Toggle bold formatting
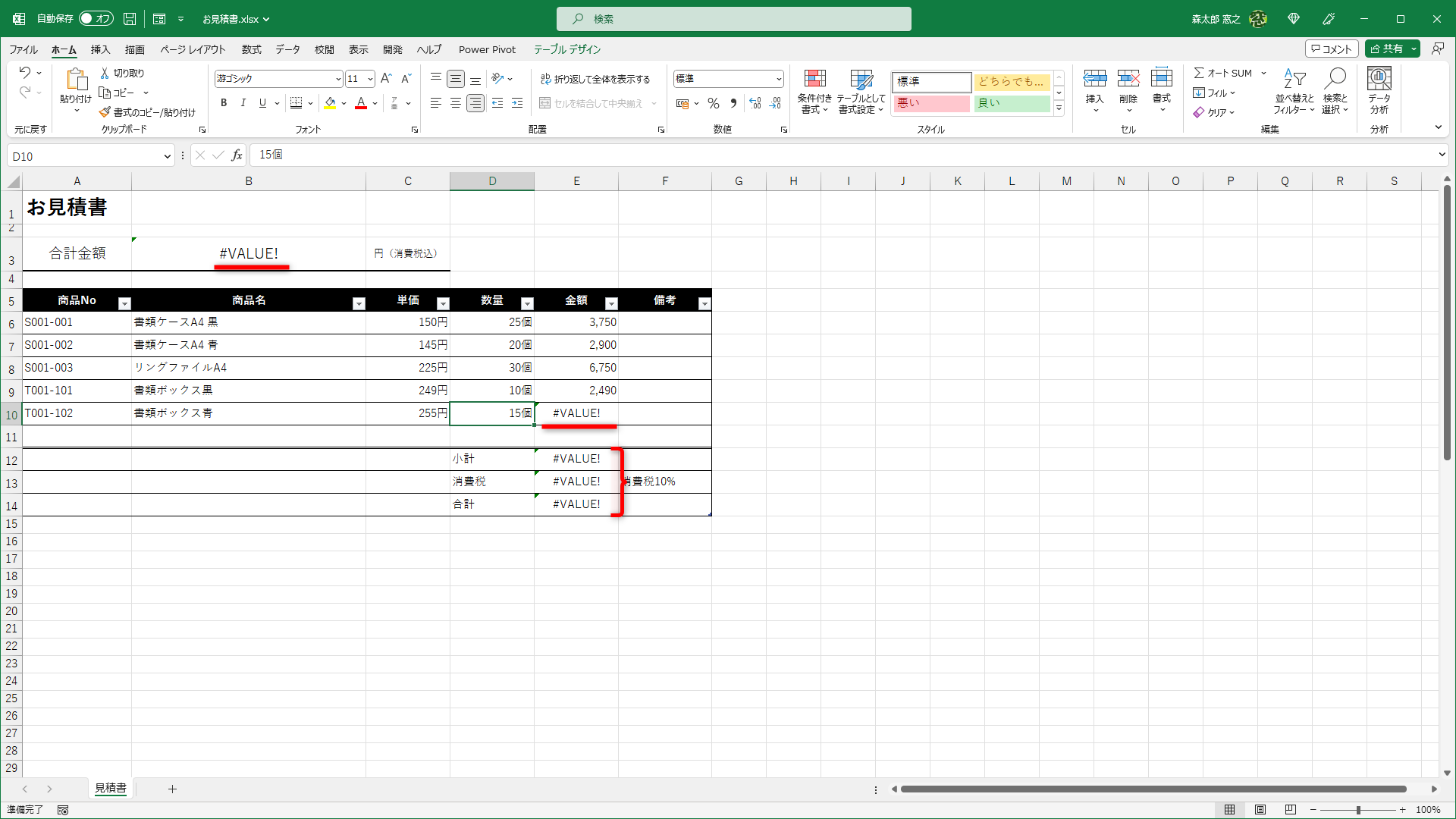Viewport: 1456px width, 819px height. 224,102
